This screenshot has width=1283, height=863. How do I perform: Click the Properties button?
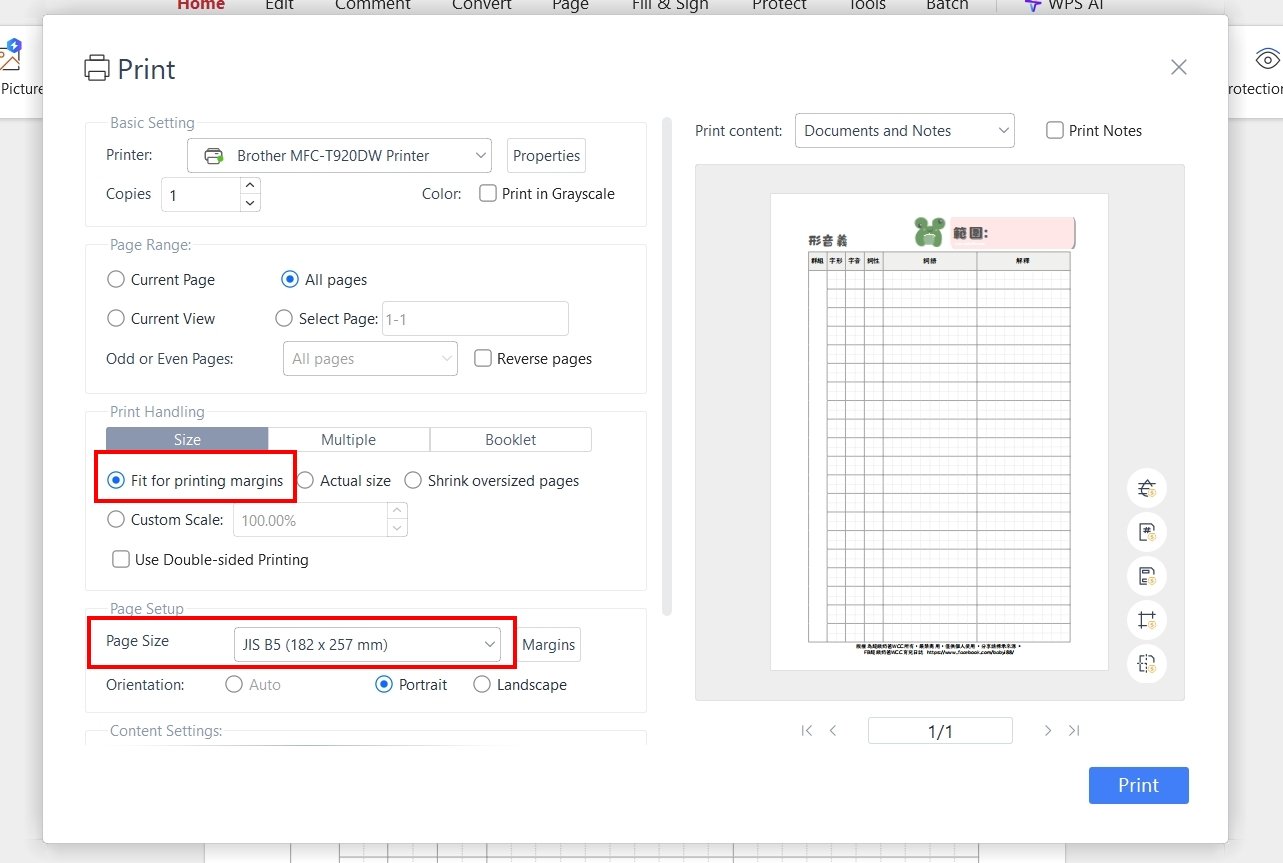[x=546, y=156]
